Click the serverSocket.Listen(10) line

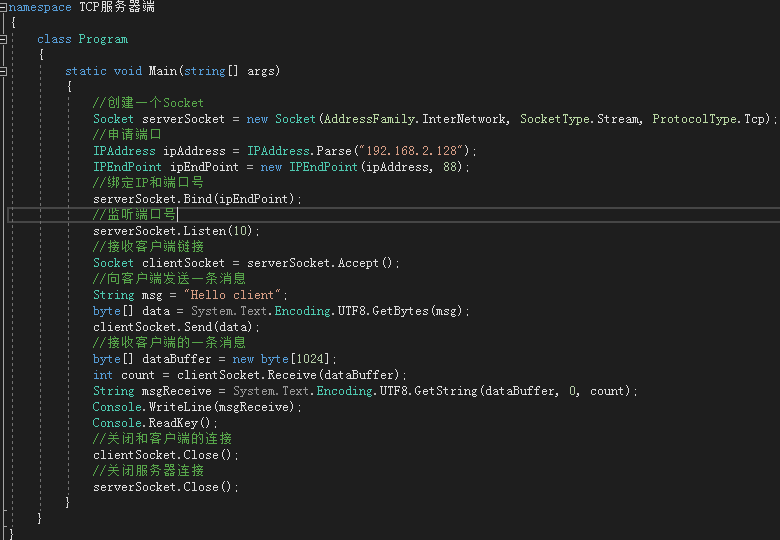coord(176,231)
